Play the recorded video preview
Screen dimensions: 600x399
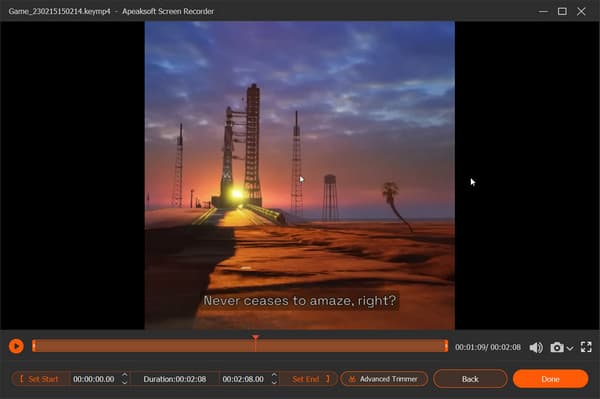coord(16,346)
